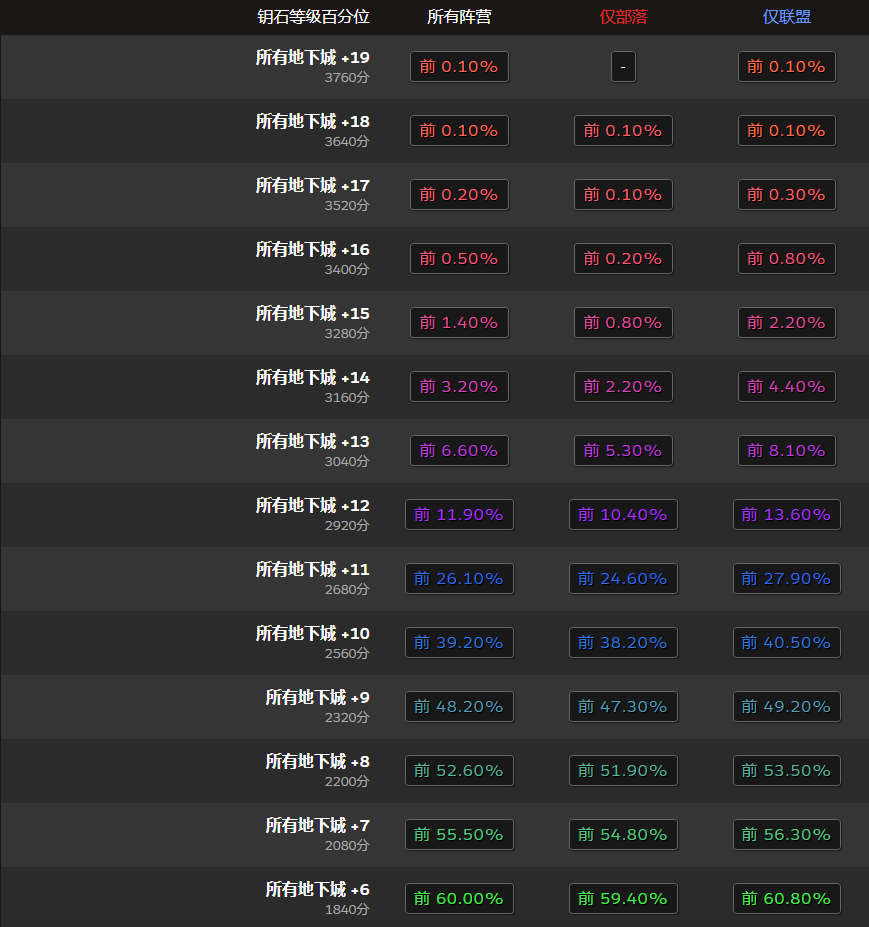Click 前 0.10% for +19 in the 仅联盟 column

coord(787,67)
